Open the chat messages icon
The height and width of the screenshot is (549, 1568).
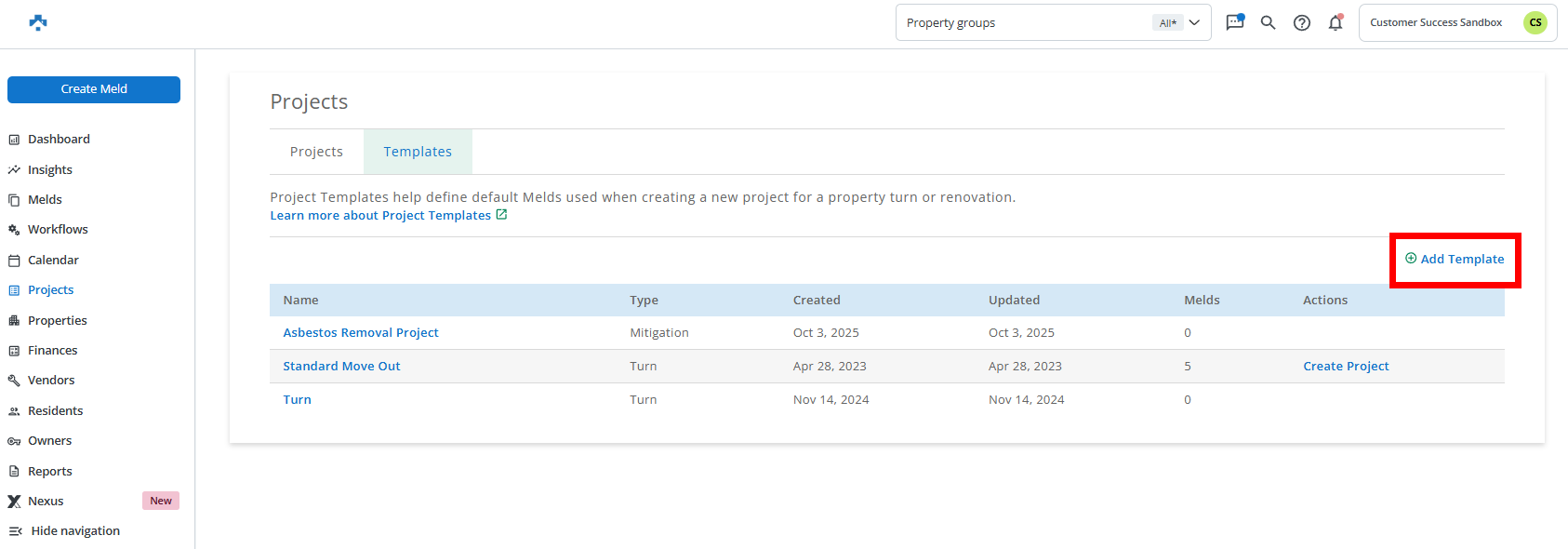click(1235, 22)
